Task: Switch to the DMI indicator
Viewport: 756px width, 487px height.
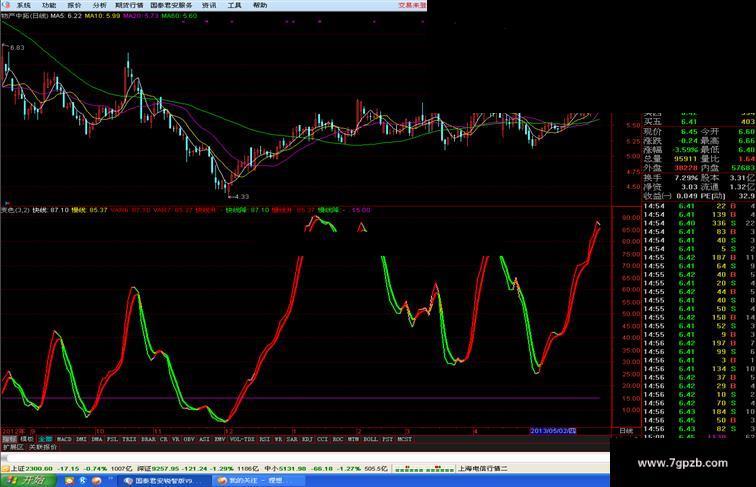Action: click(81, 439)
